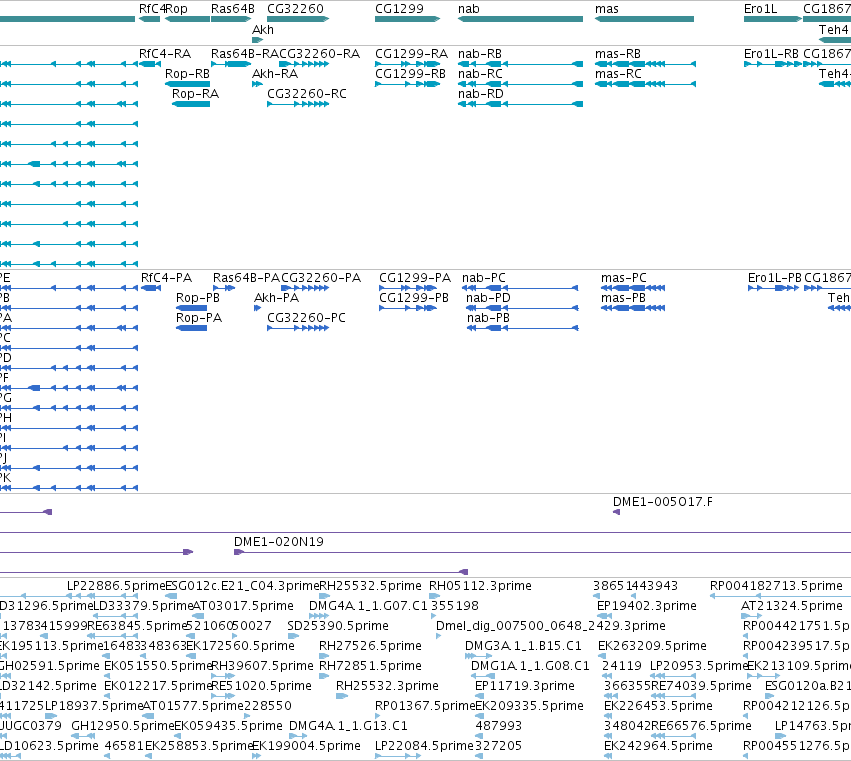Select EST DMG1A.1_1.G08.C1
This screenshot has width=851, height=761.
[x=530, y=665]
